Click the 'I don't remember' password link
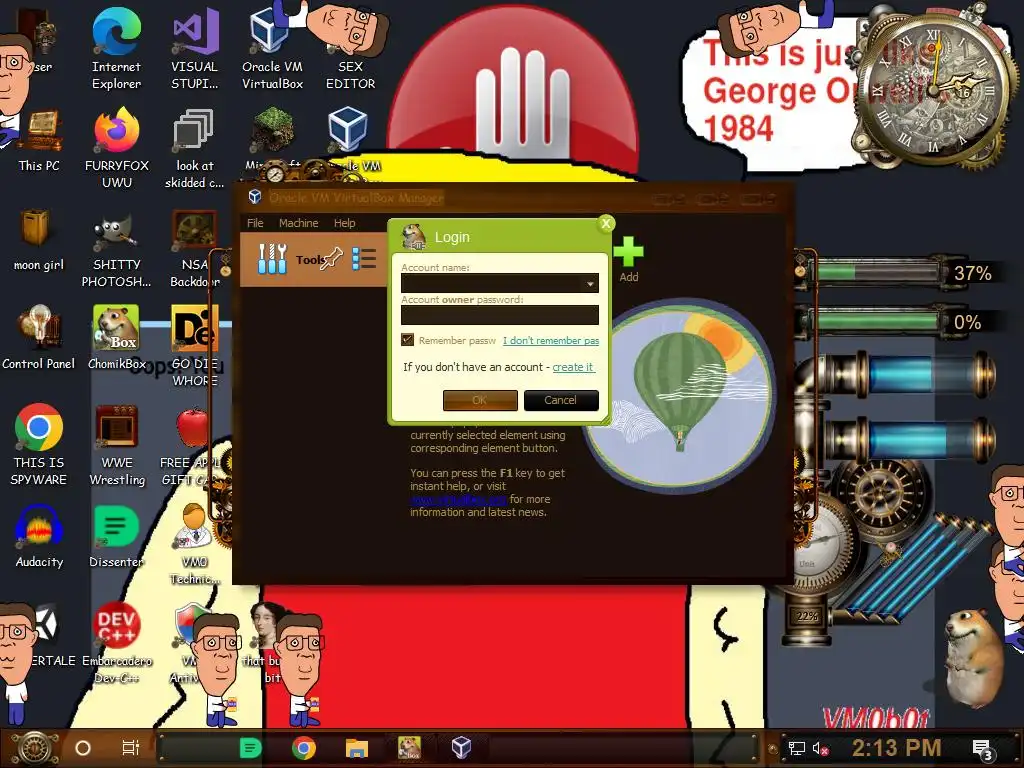This screenshot has height=768, width=1024. 551,340
